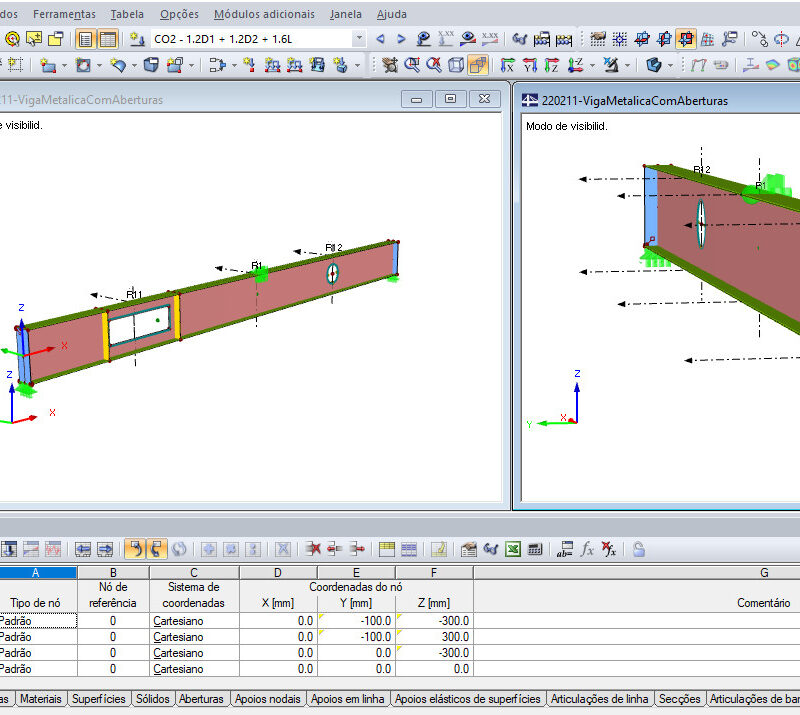Expand the solid load tool dropdown
Viewport: 800px width, 715px height.
click(x=357, y=65)
